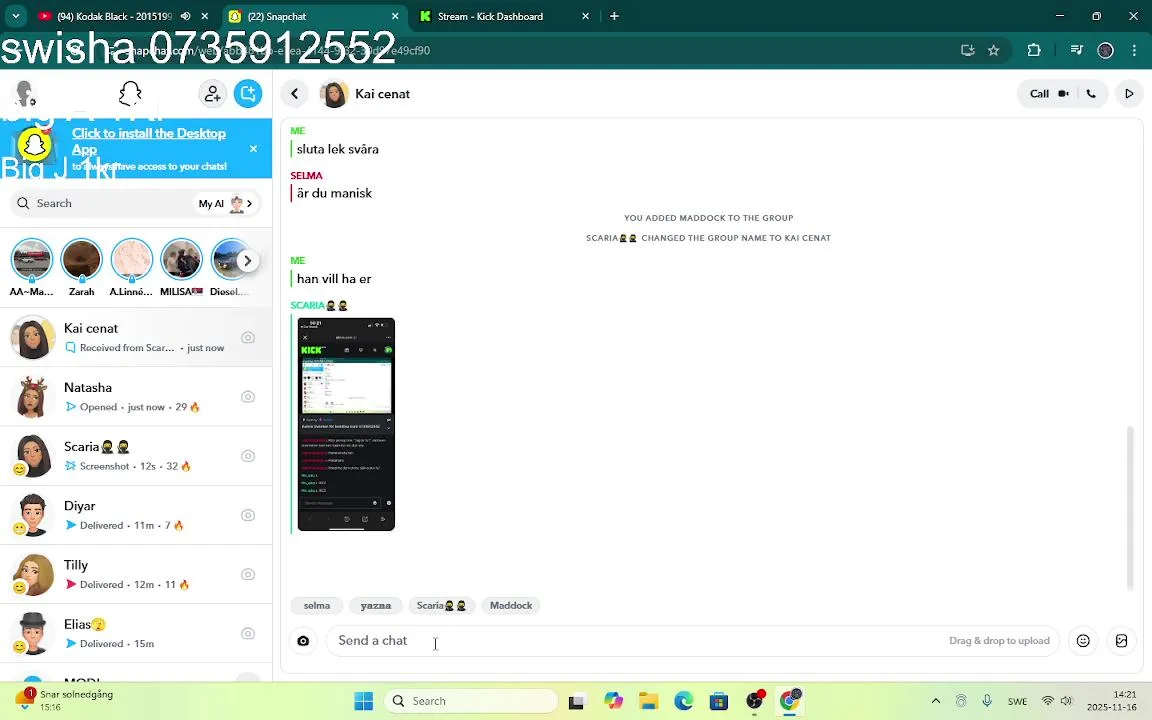Show hidden tray icons chevron
The height and width of the screenshot is (720, 1152).
tap(935, 701)
